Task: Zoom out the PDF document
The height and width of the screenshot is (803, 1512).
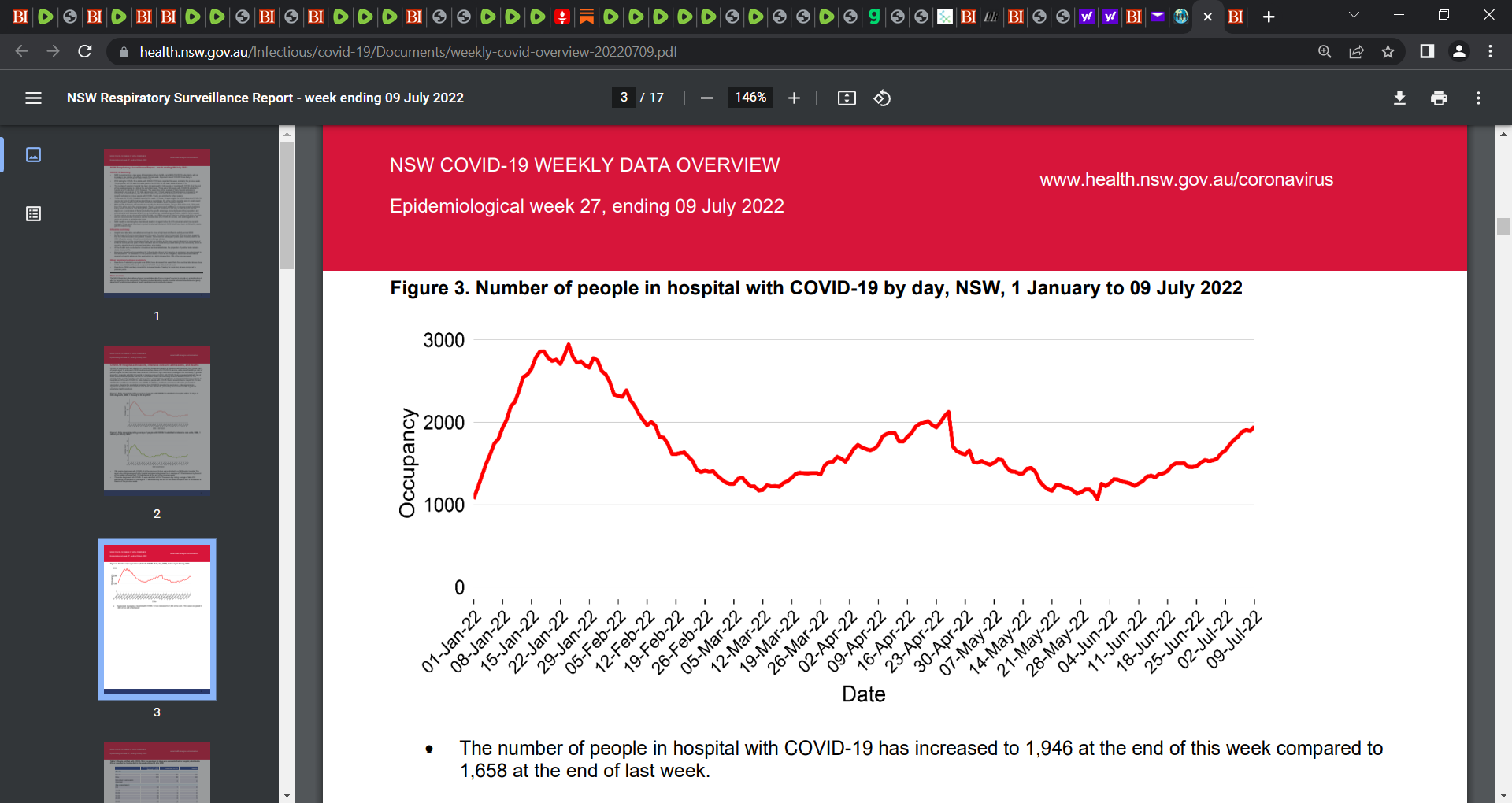Action: [706, 98]
